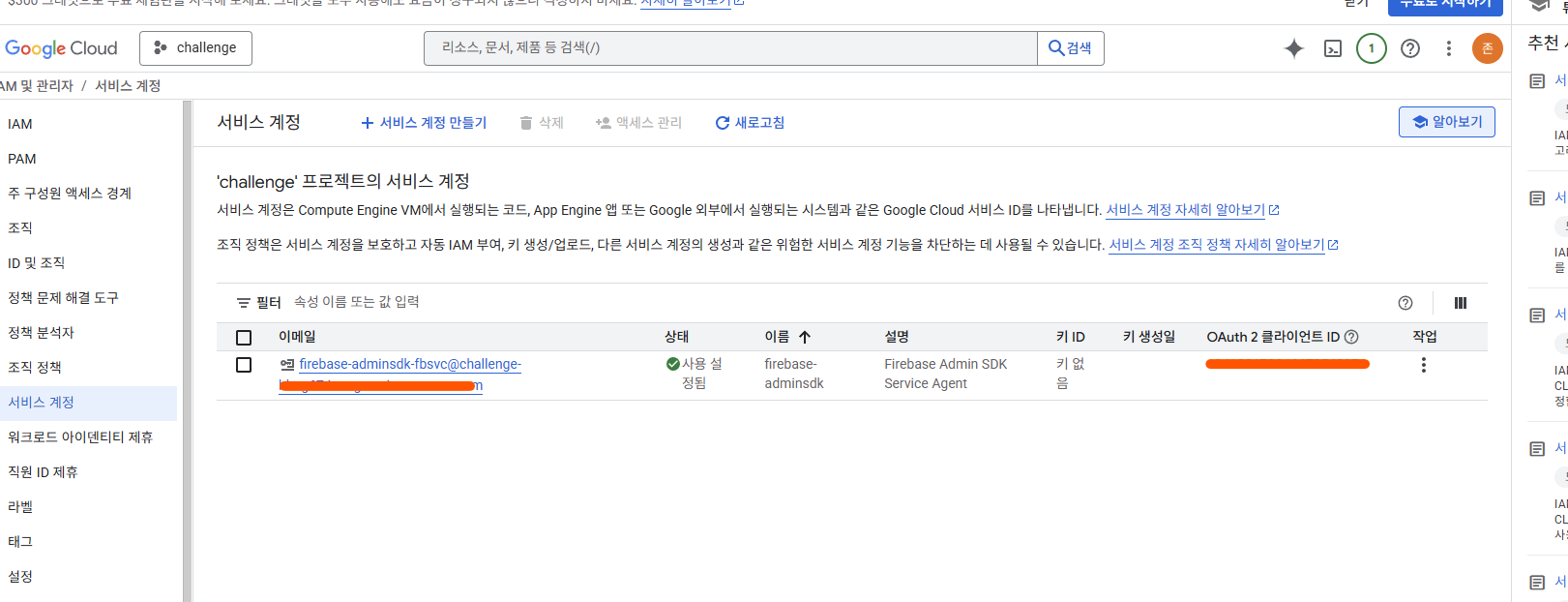The height and width of the screenshot is (602, 1568).
Task: Toggle the select-all header checkbox
Action: [244, 338]
